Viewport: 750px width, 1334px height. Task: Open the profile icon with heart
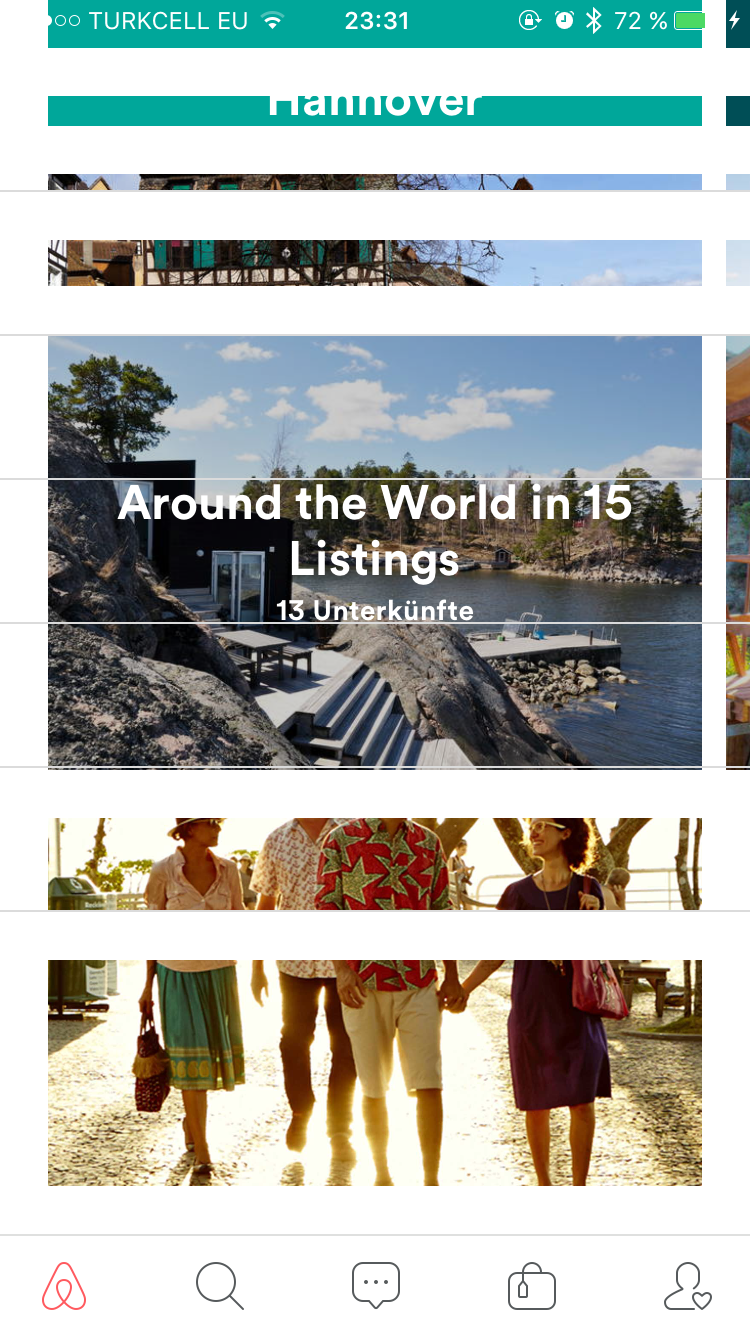point(687,1286)
